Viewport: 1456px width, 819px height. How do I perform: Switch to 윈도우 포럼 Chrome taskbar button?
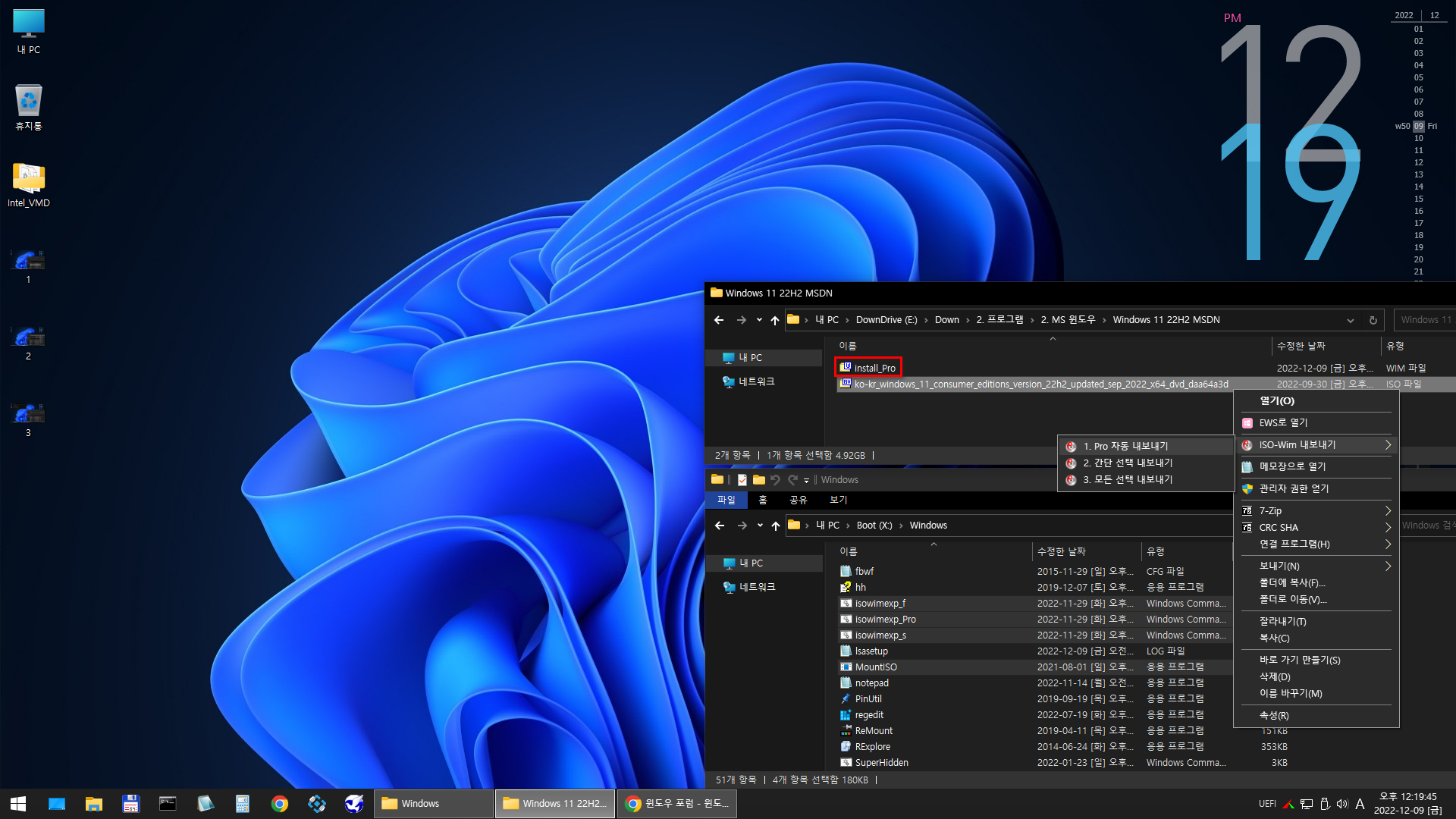[677, 804]
